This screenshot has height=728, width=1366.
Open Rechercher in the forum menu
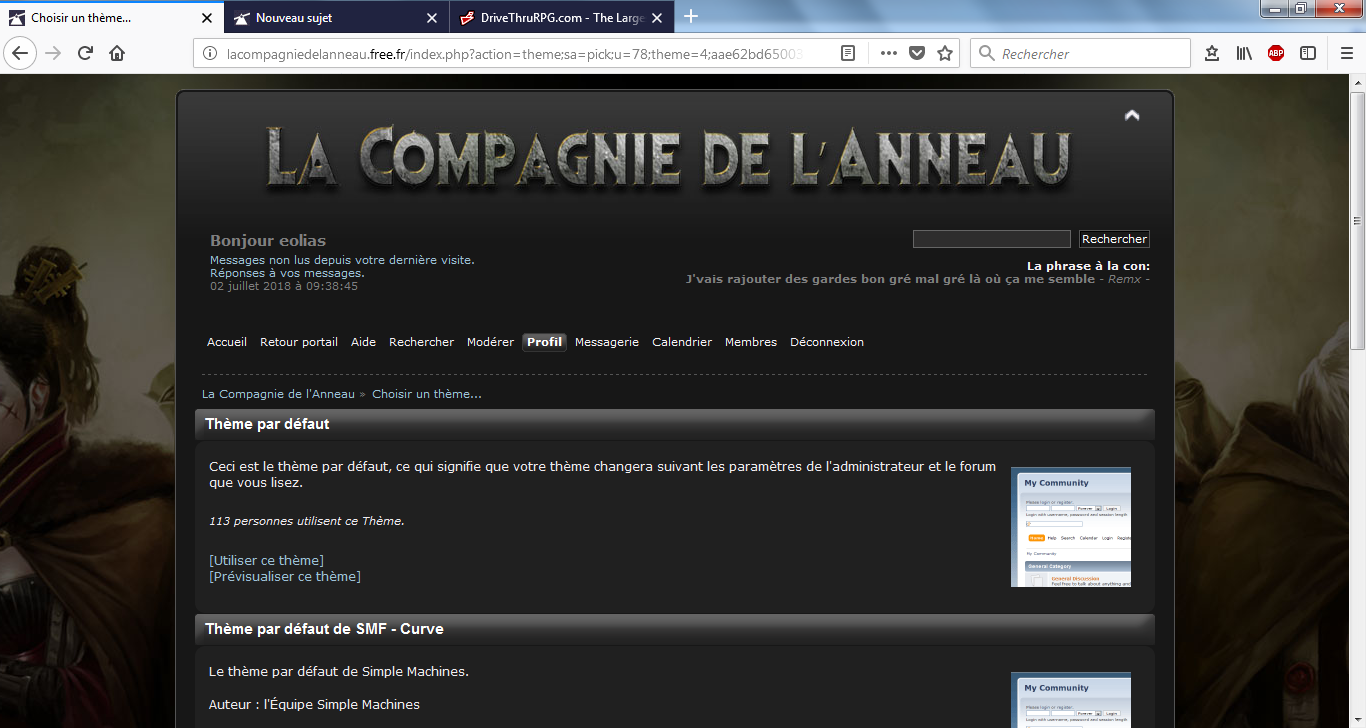click(x=421, y=342)
